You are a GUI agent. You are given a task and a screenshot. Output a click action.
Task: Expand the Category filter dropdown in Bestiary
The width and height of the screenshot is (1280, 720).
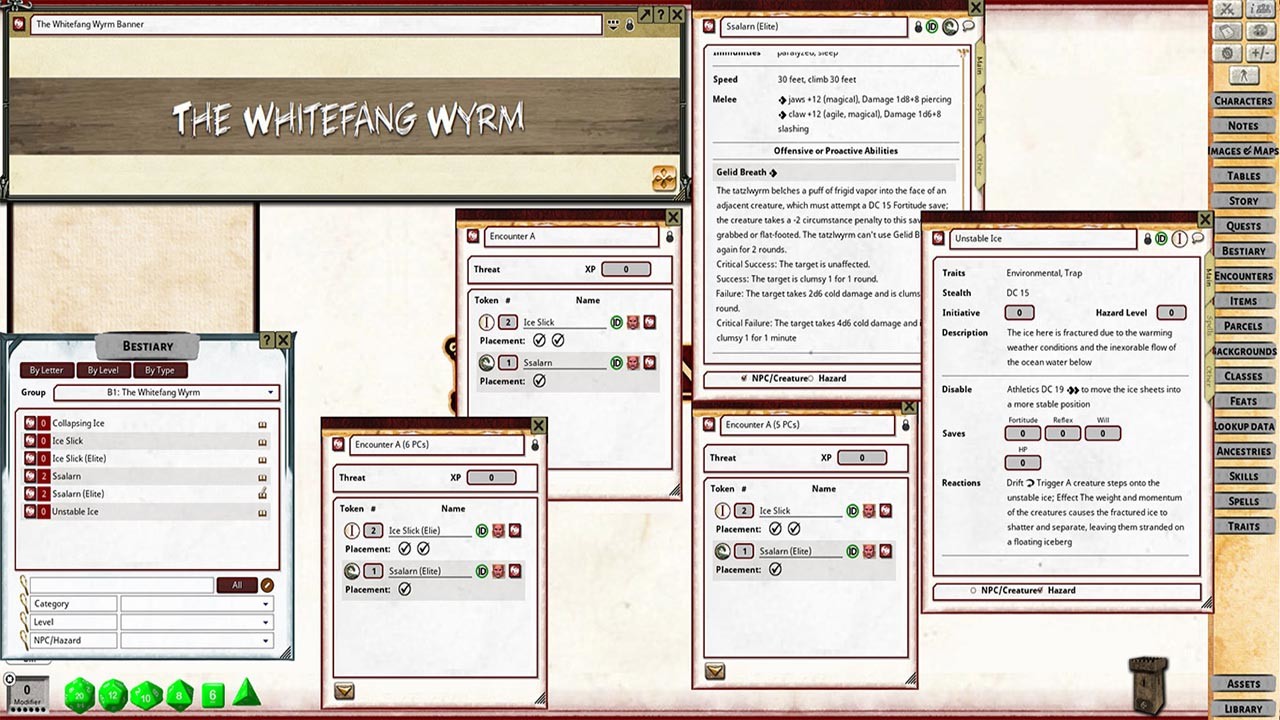click(x=197, y=604)
